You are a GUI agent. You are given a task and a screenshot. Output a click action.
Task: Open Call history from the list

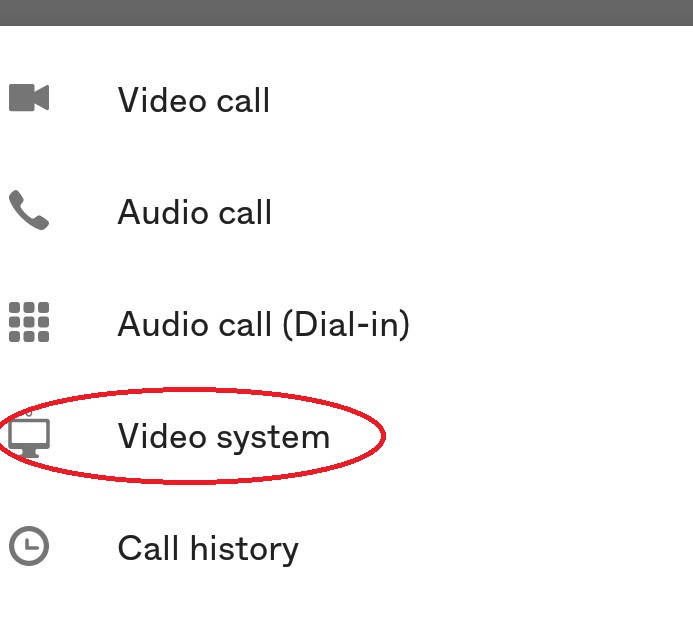208,549
